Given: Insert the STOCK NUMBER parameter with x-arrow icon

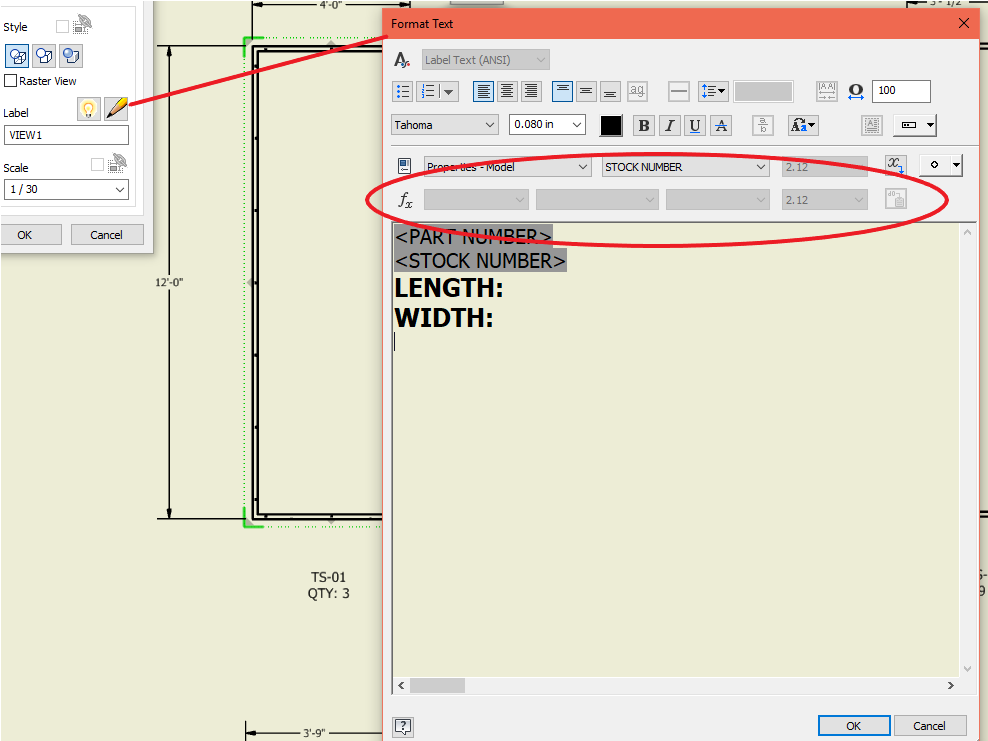Looking at the screenshot, I should click(x=895, y=164).
